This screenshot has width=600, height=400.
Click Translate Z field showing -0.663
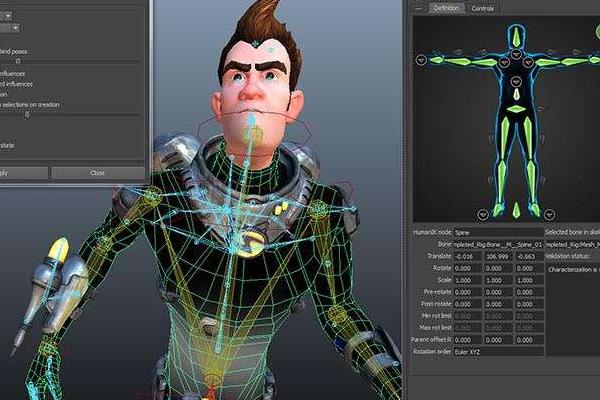click(x=530, y=256)
